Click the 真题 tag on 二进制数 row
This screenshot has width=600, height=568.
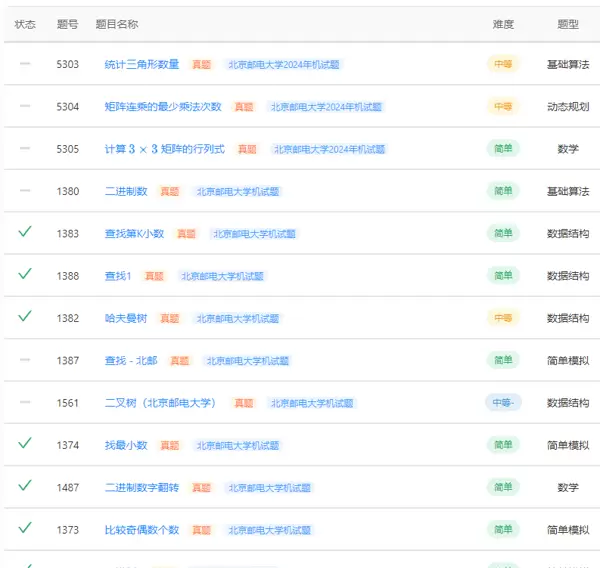click(x=169, y=191)
